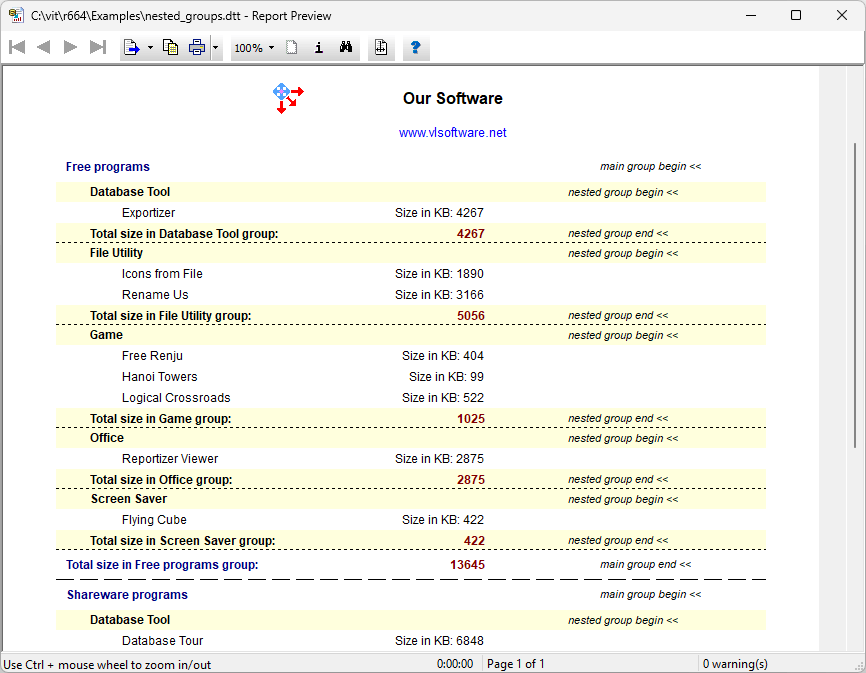
Task: Click the grand total 13645
Action: tap(467, 565)
